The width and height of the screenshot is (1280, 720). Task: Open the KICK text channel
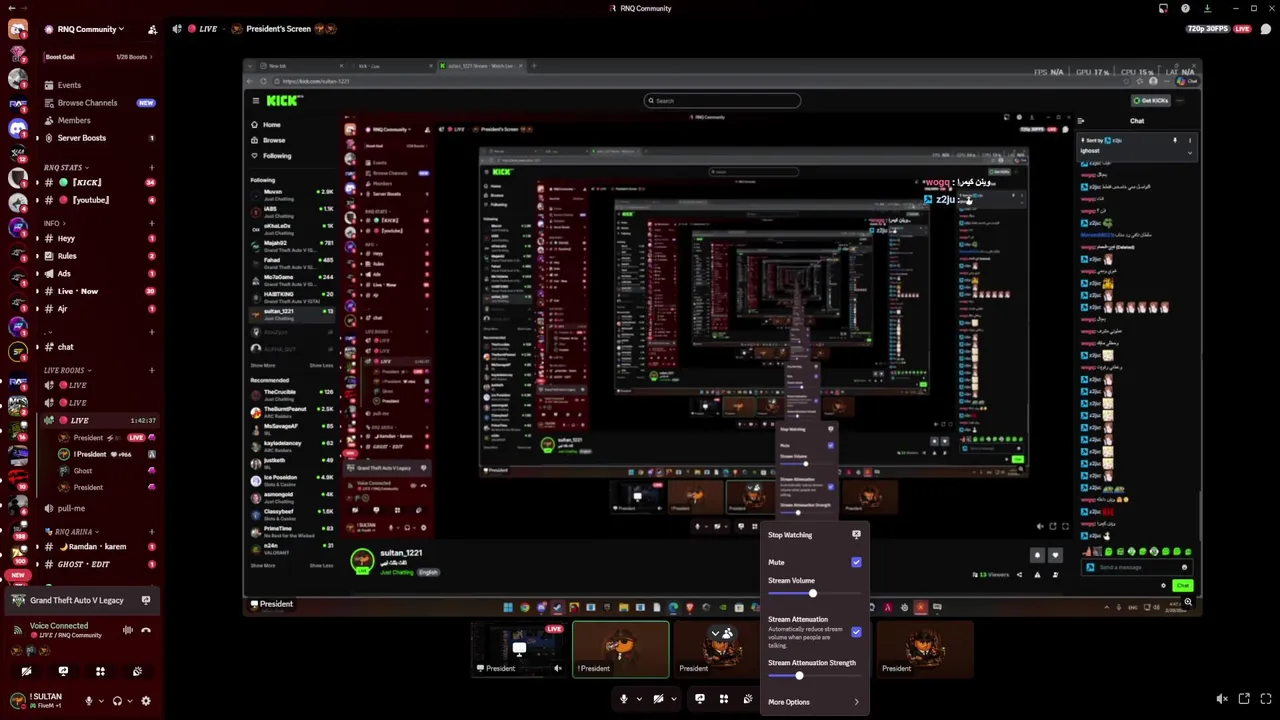point(98,183)
